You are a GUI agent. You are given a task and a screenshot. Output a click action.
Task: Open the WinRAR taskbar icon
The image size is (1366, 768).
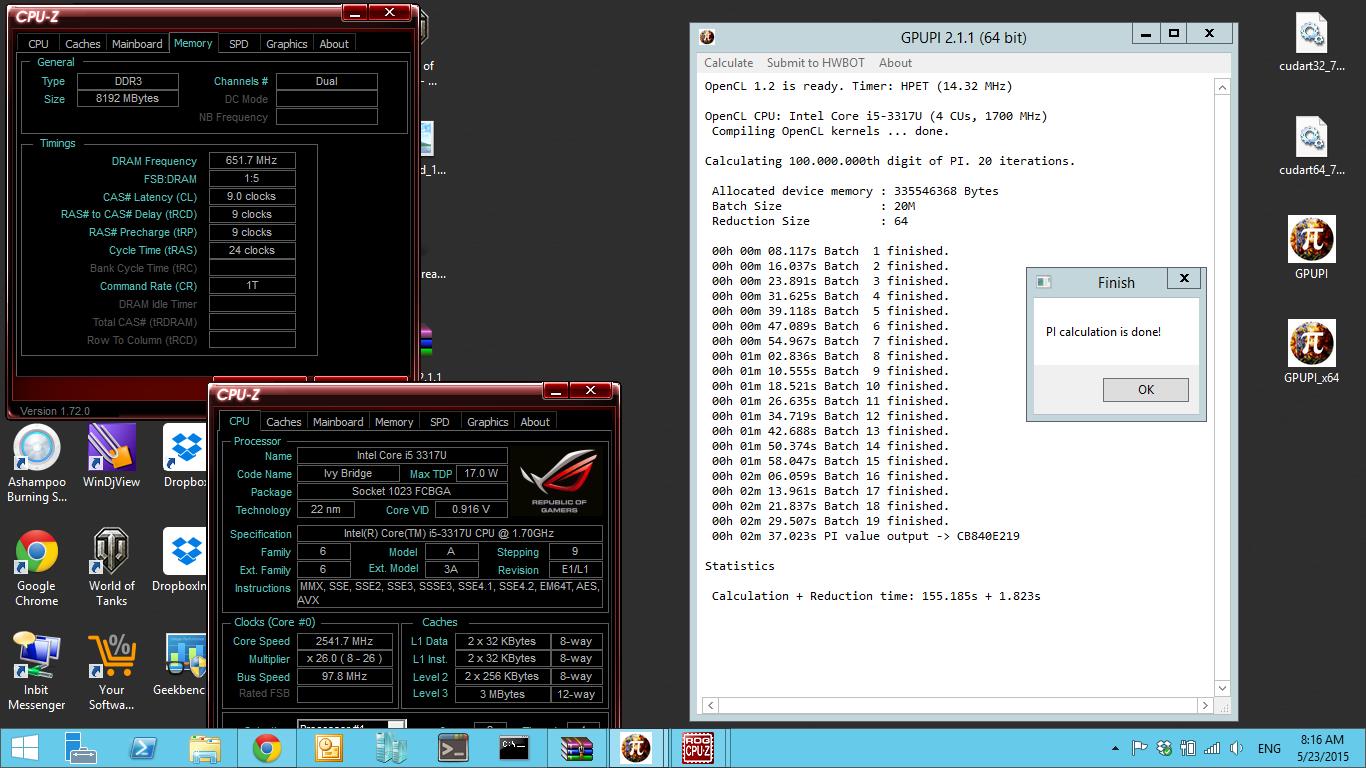click(x=576, y=748)
